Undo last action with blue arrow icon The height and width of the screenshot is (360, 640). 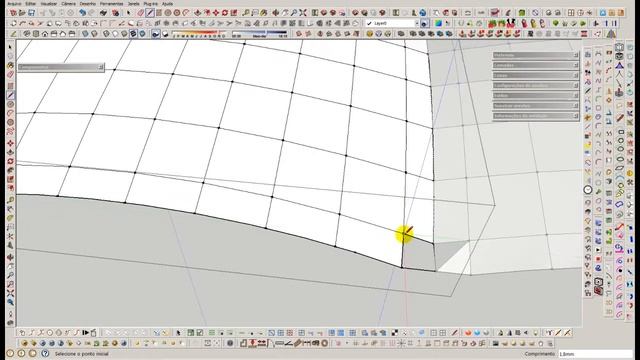coord(82,13)
